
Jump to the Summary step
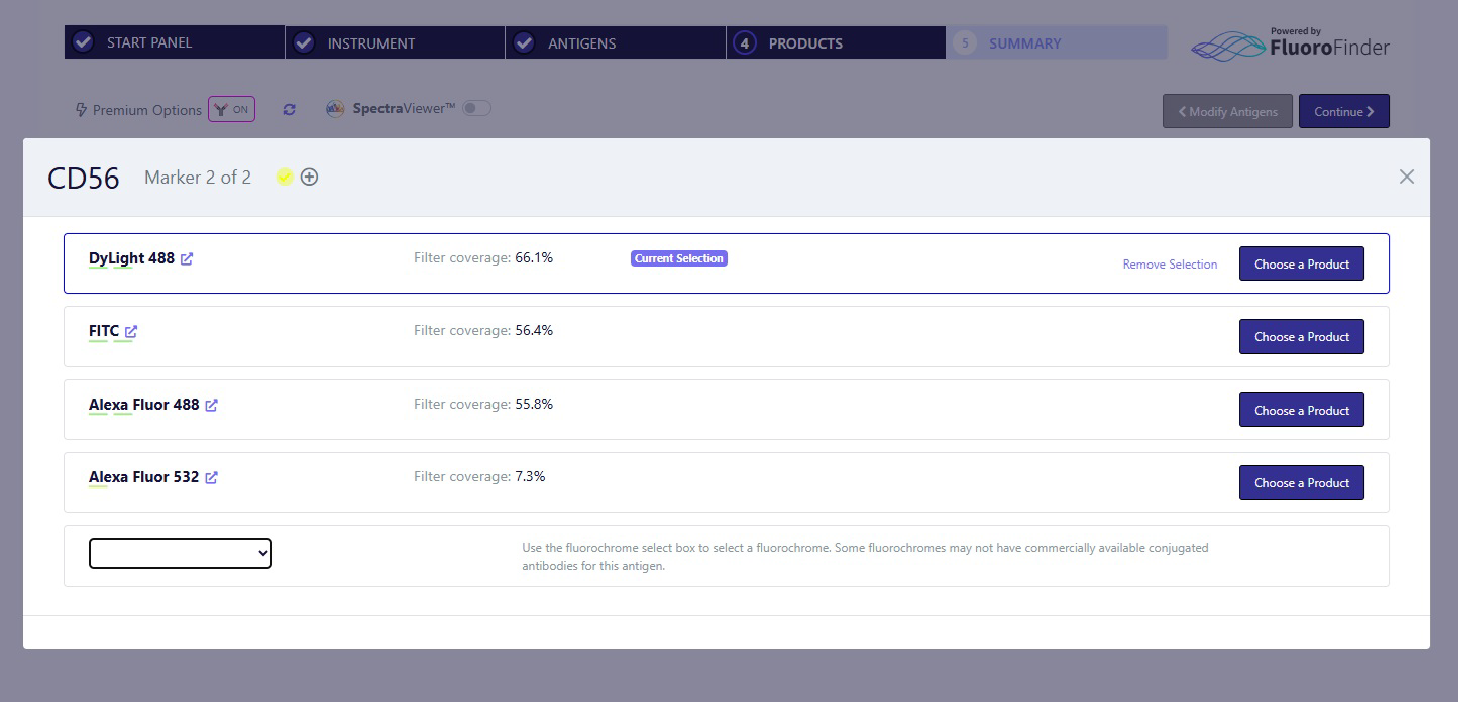[x=1056, y=43]
